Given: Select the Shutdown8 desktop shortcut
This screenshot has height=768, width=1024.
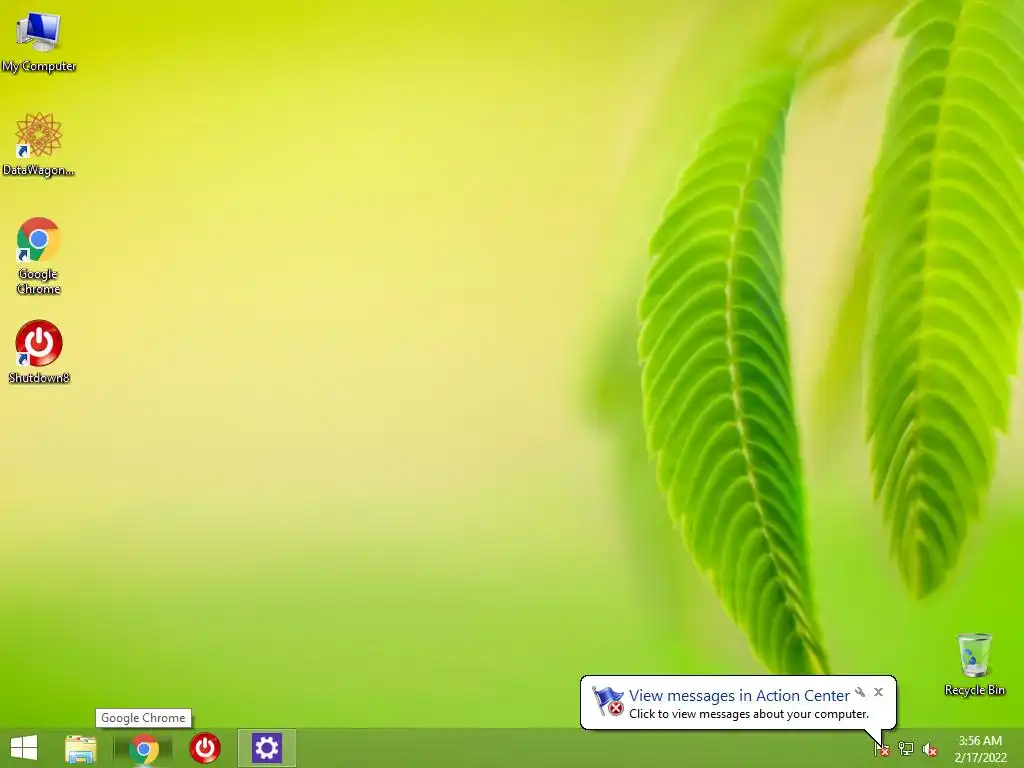Looking at the screenshot, I should click(x=39, y=351).
